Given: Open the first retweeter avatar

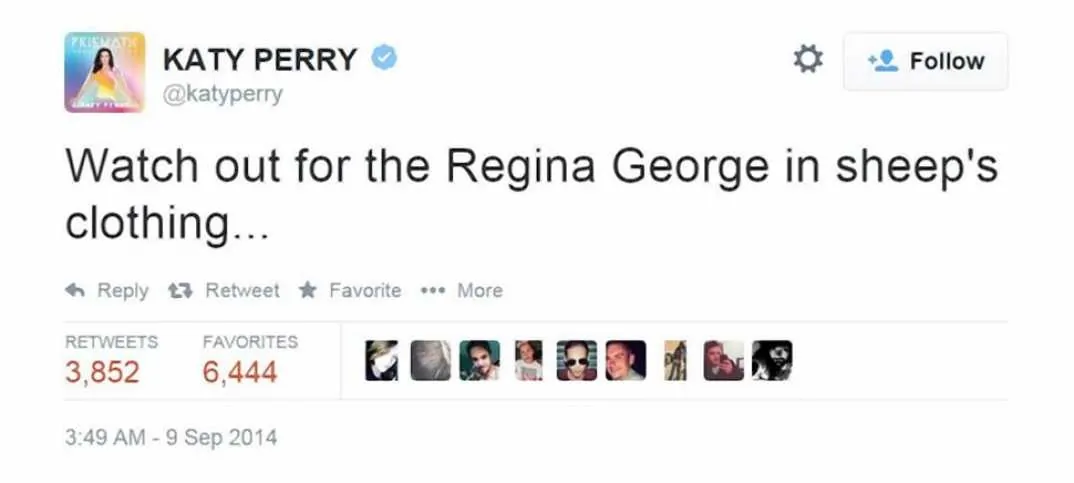Looking at the screenshot, I should pos(382,360).
